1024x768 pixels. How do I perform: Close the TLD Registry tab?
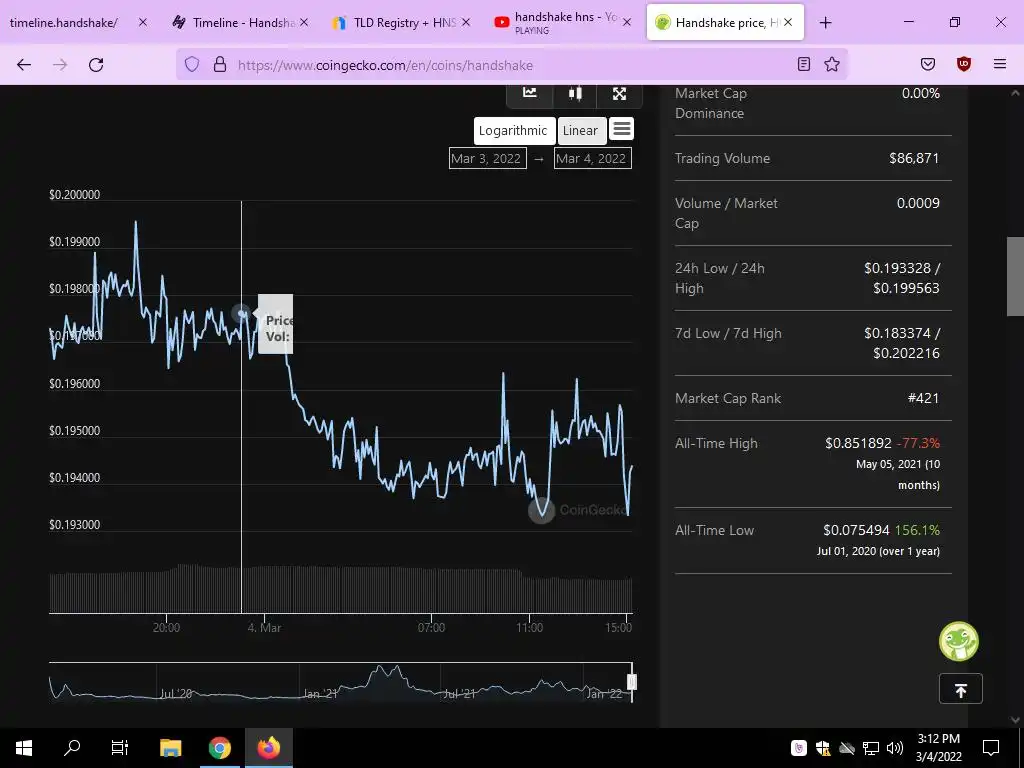point(466,22)
